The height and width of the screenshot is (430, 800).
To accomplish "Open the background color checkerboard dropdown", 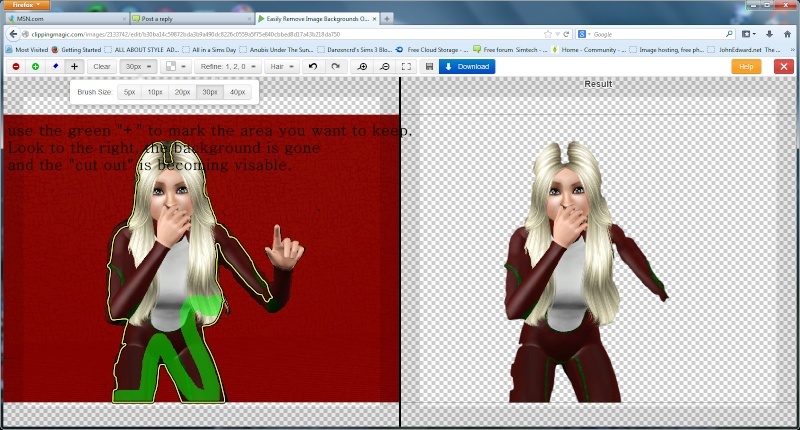I will point(176,66).
